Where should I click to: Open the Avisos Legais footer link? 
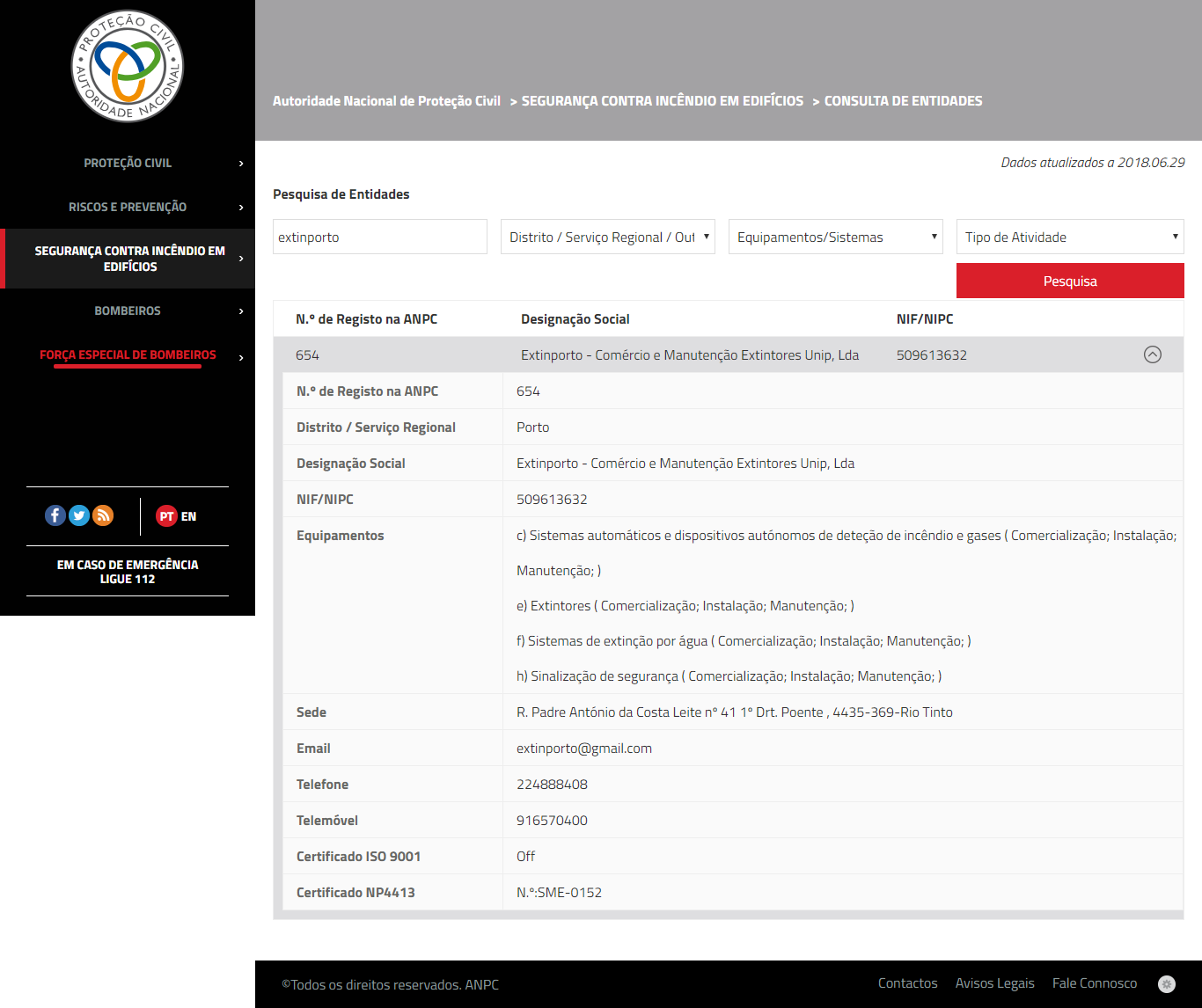click(994, 983)
